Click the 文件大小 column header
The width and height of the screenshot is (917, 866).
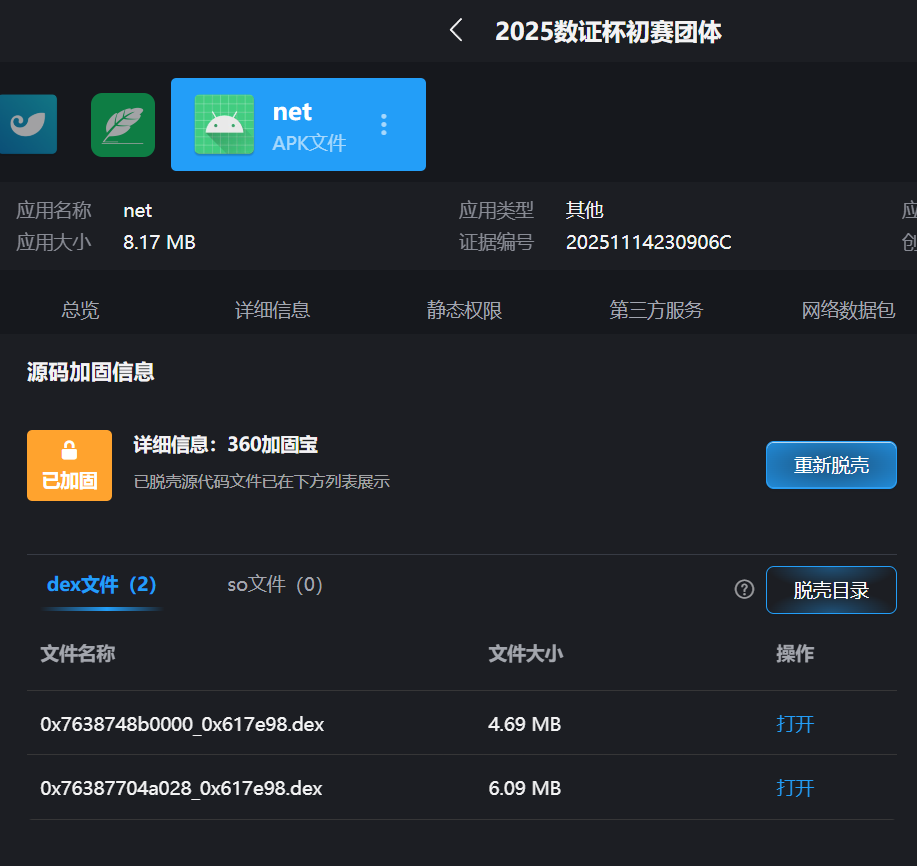525,654
